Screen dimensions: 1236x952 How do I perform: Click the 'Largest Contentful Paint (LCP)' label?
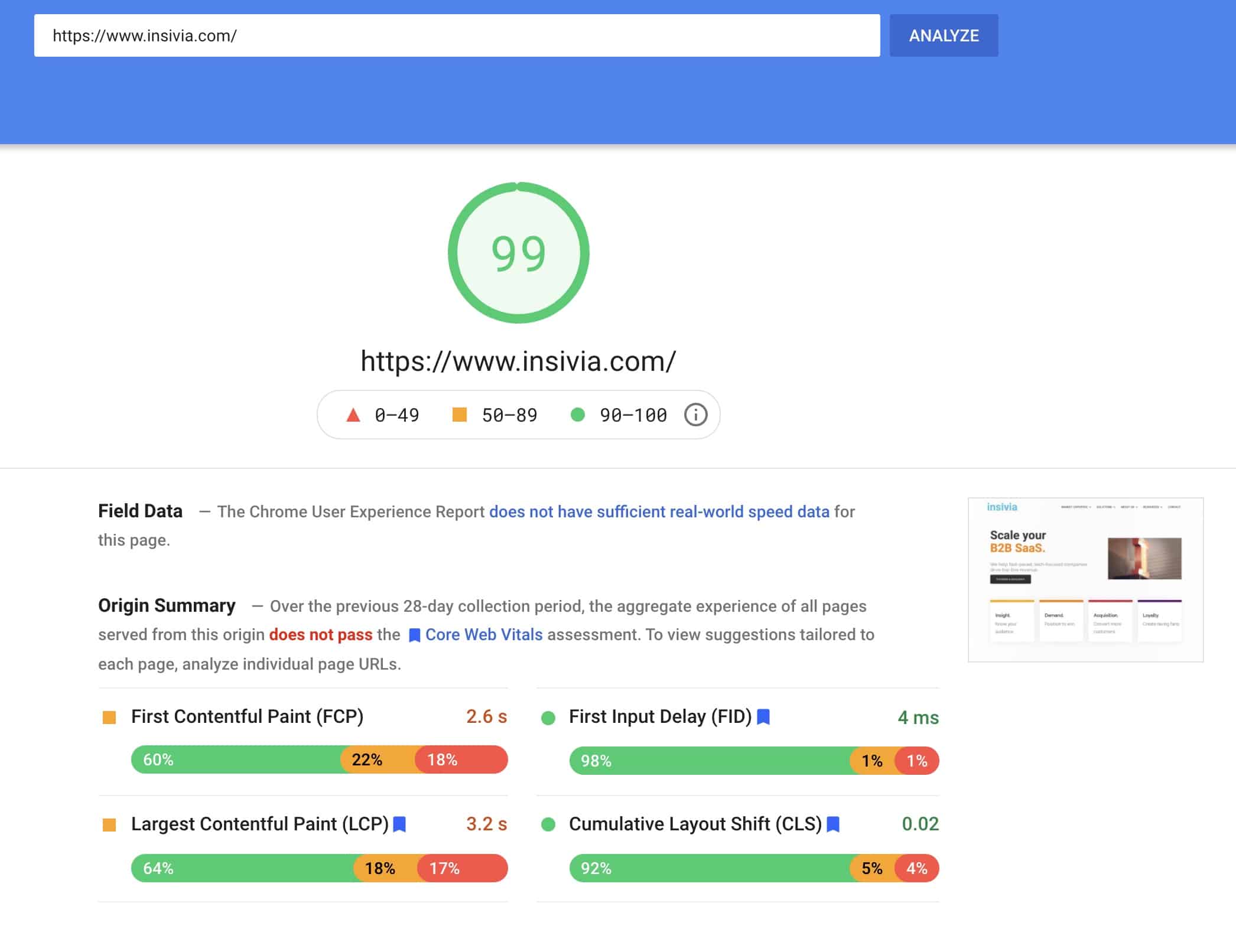[x=260, y=824]
